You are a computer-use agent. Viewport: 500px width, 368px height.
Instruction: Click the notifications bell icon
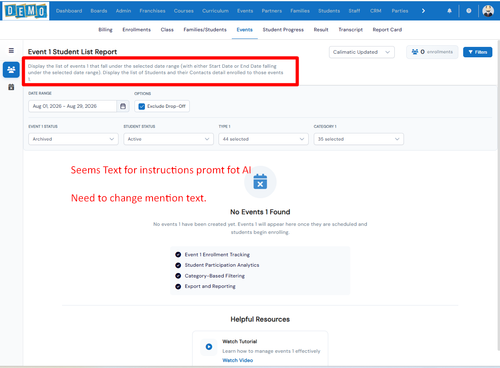[449, 11]
